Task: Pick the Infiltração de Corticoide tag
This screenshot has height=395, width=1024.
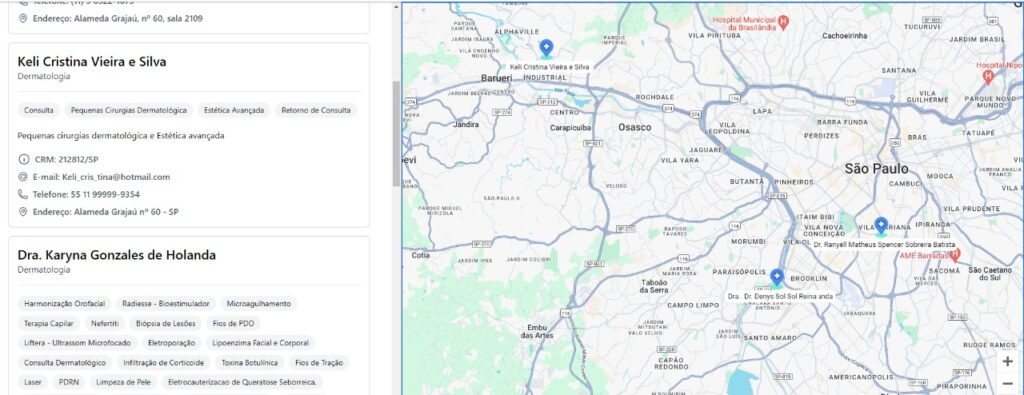Action: point(164,362)
